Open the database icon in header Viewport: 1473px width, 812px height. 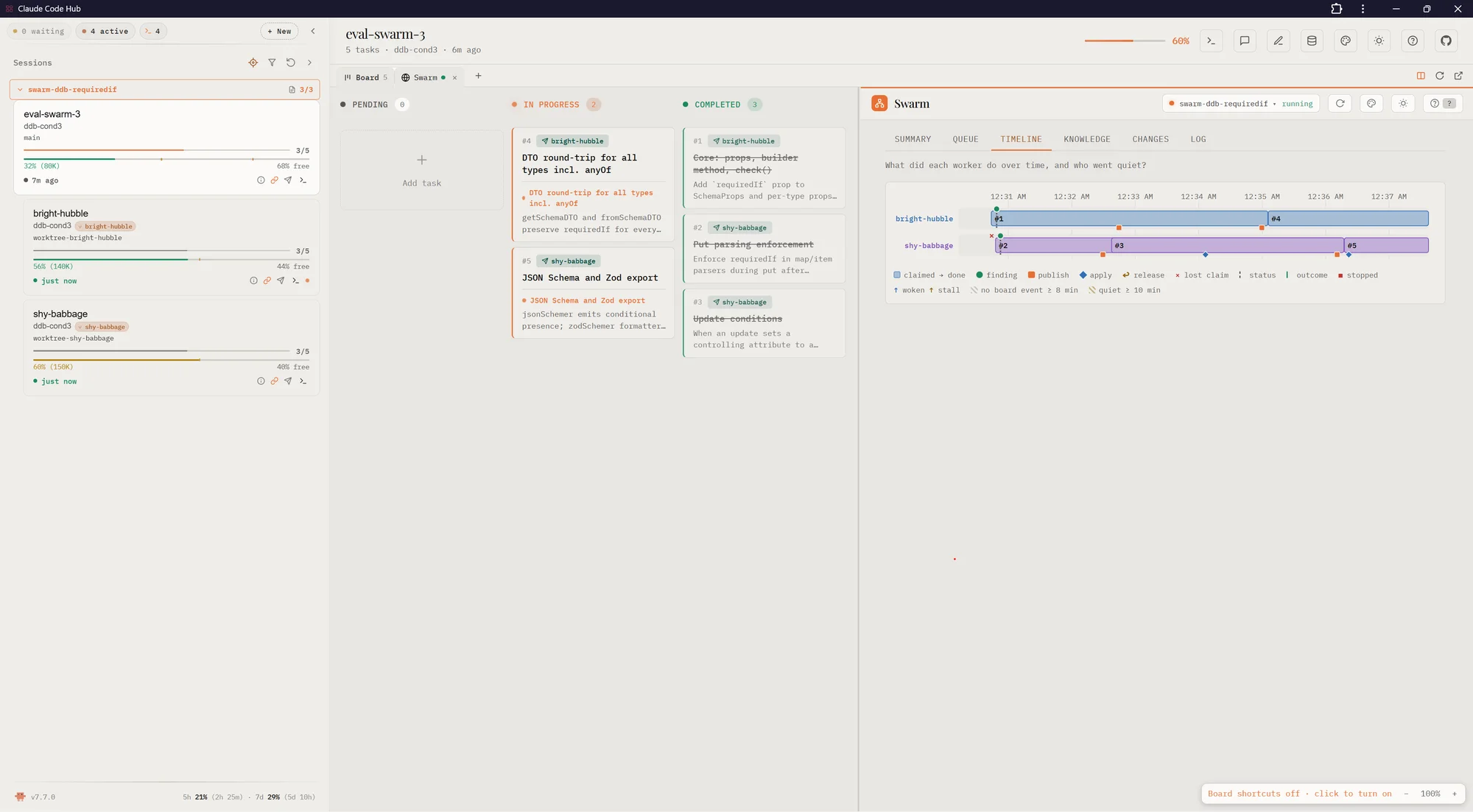click(x=1312, y=41)
